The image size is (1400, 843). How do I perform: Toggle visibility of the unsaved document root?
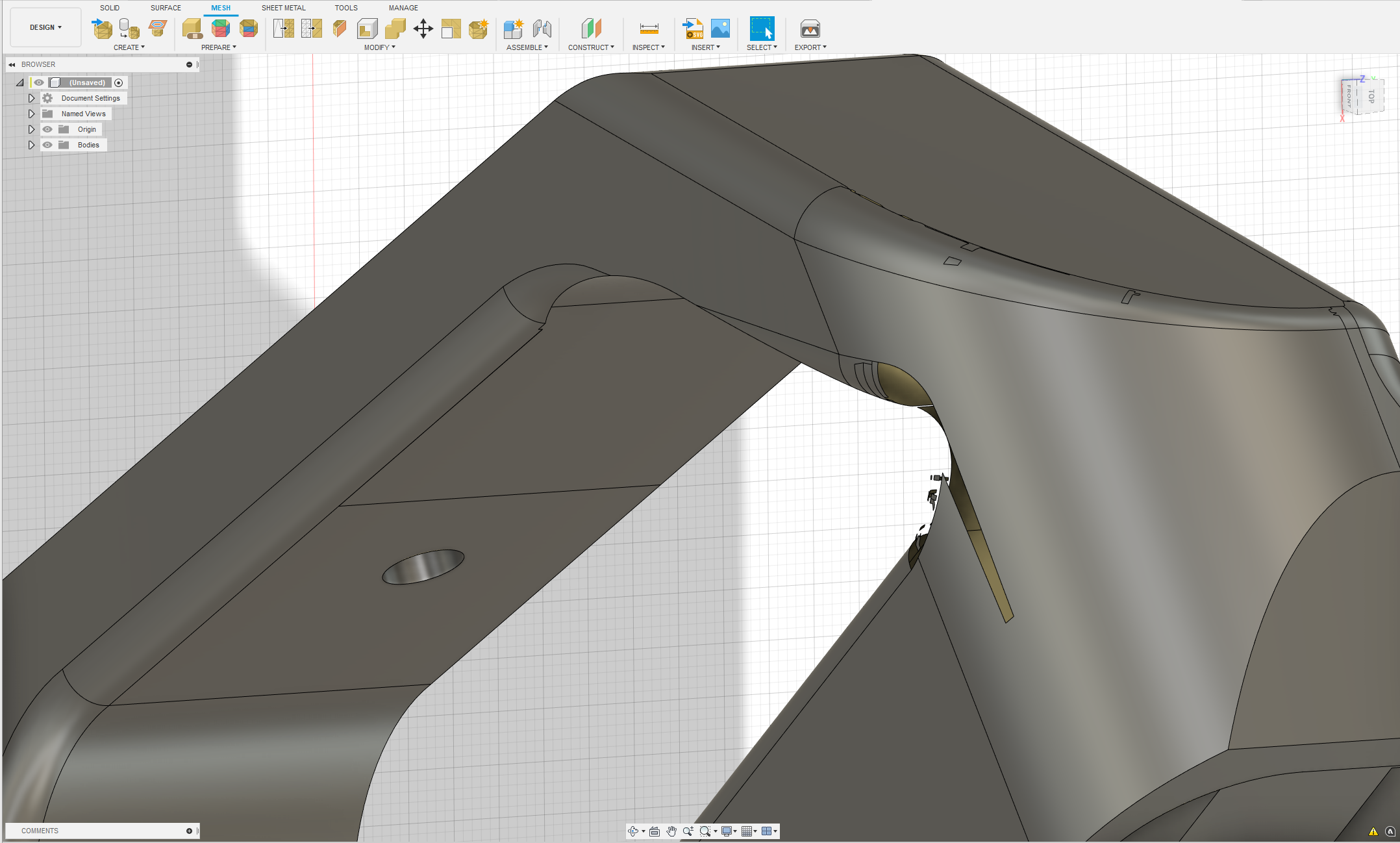pyautogui.click(x=39, y=82)
